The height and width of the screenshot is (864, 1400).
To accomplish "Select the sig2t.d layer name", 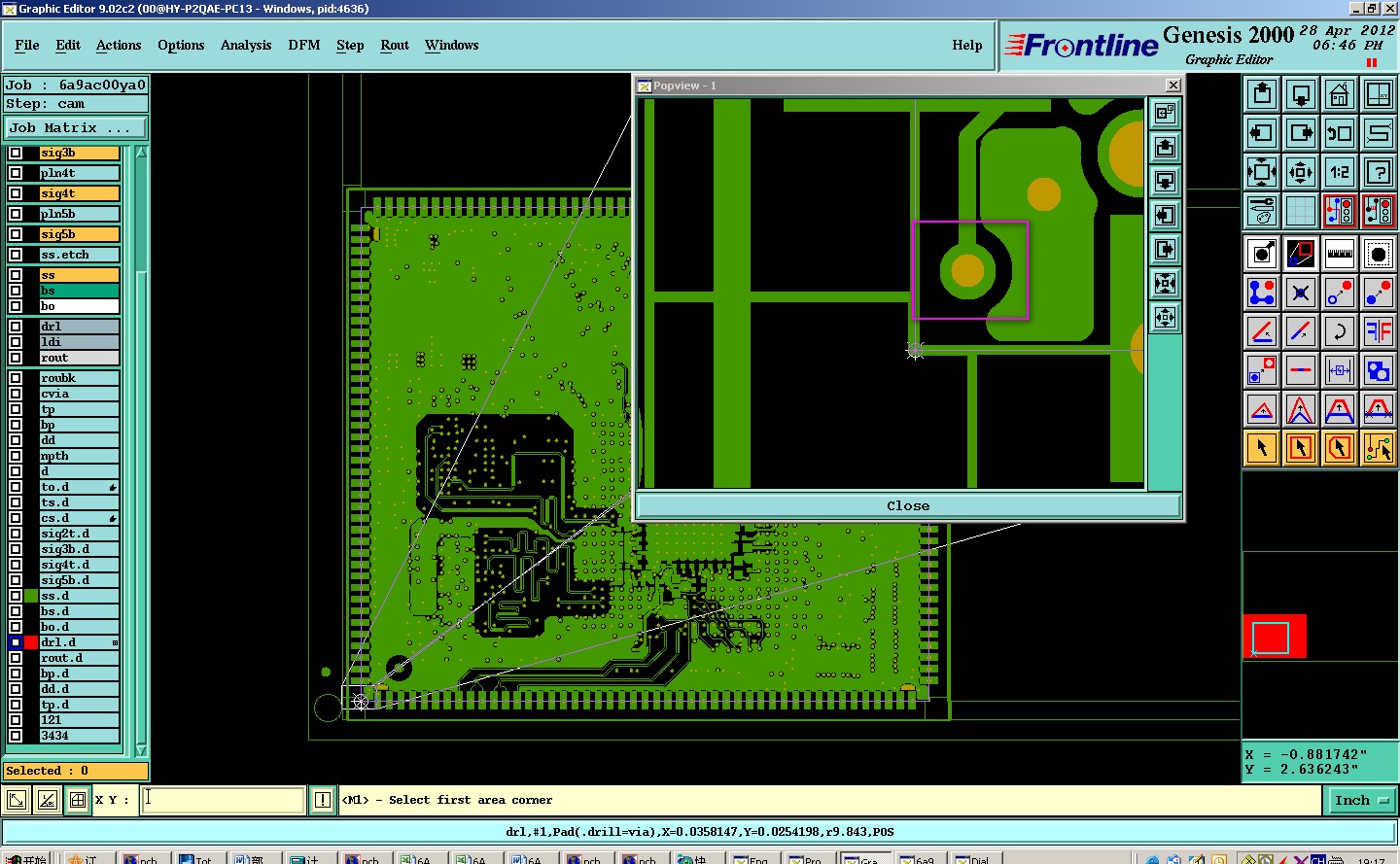I will click(x=80, y=534).
